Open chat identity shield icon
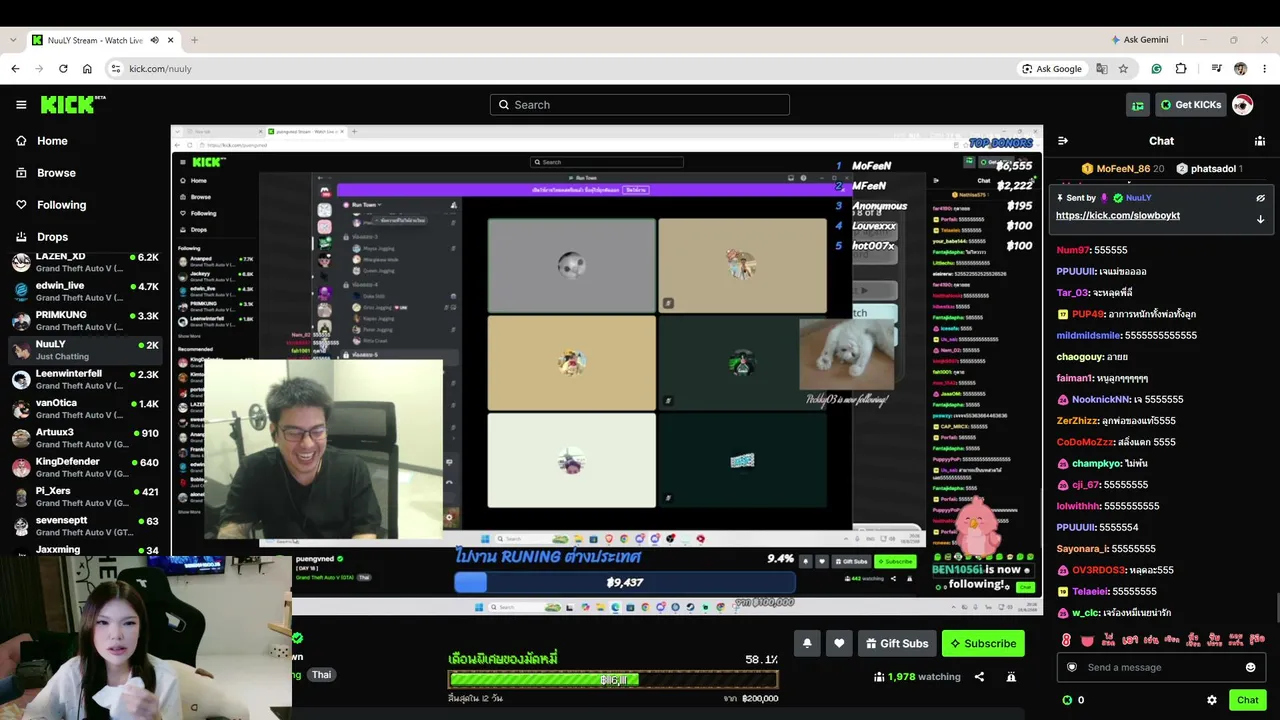Viewport: 1280px width, 720px height. [x=1072, y=667]
